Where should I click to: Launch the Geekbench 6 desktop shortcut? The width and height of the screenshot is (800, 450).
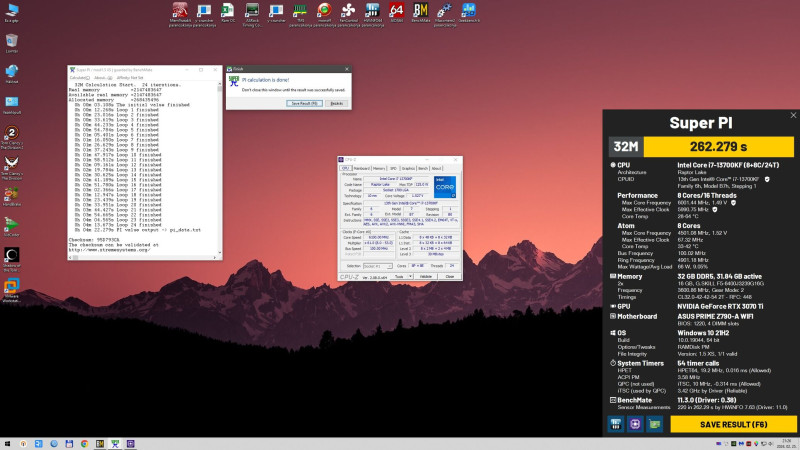point(468,13)
